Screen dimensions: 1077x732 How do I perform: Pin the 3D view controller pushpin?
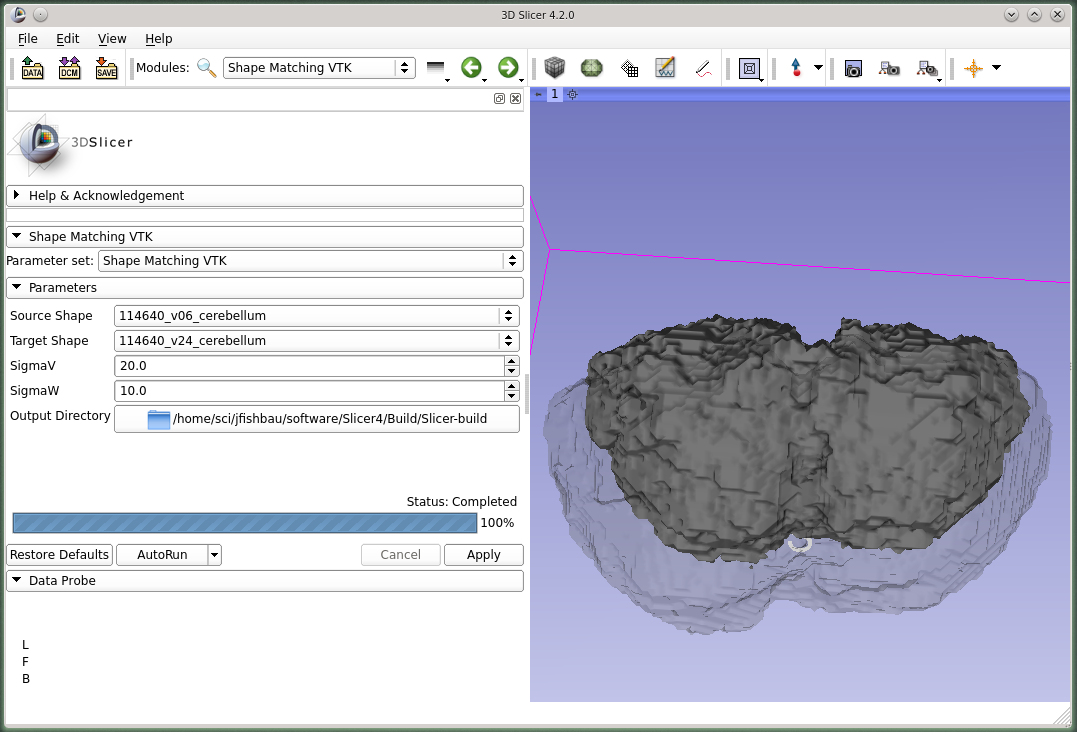[x=538, y=94]
